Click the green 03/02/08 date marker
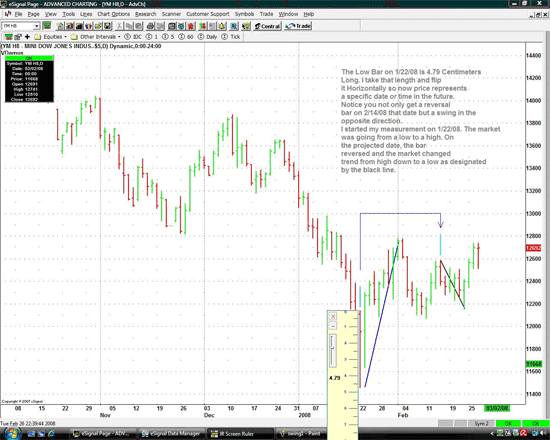Screen dimensions: 550x440 497,408
